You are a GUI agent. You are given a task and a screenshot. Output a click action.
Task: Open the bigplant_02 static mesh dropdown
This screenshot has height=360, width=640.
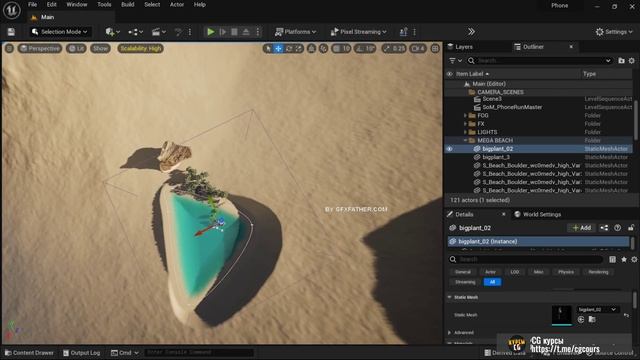[x=598, y=310]
